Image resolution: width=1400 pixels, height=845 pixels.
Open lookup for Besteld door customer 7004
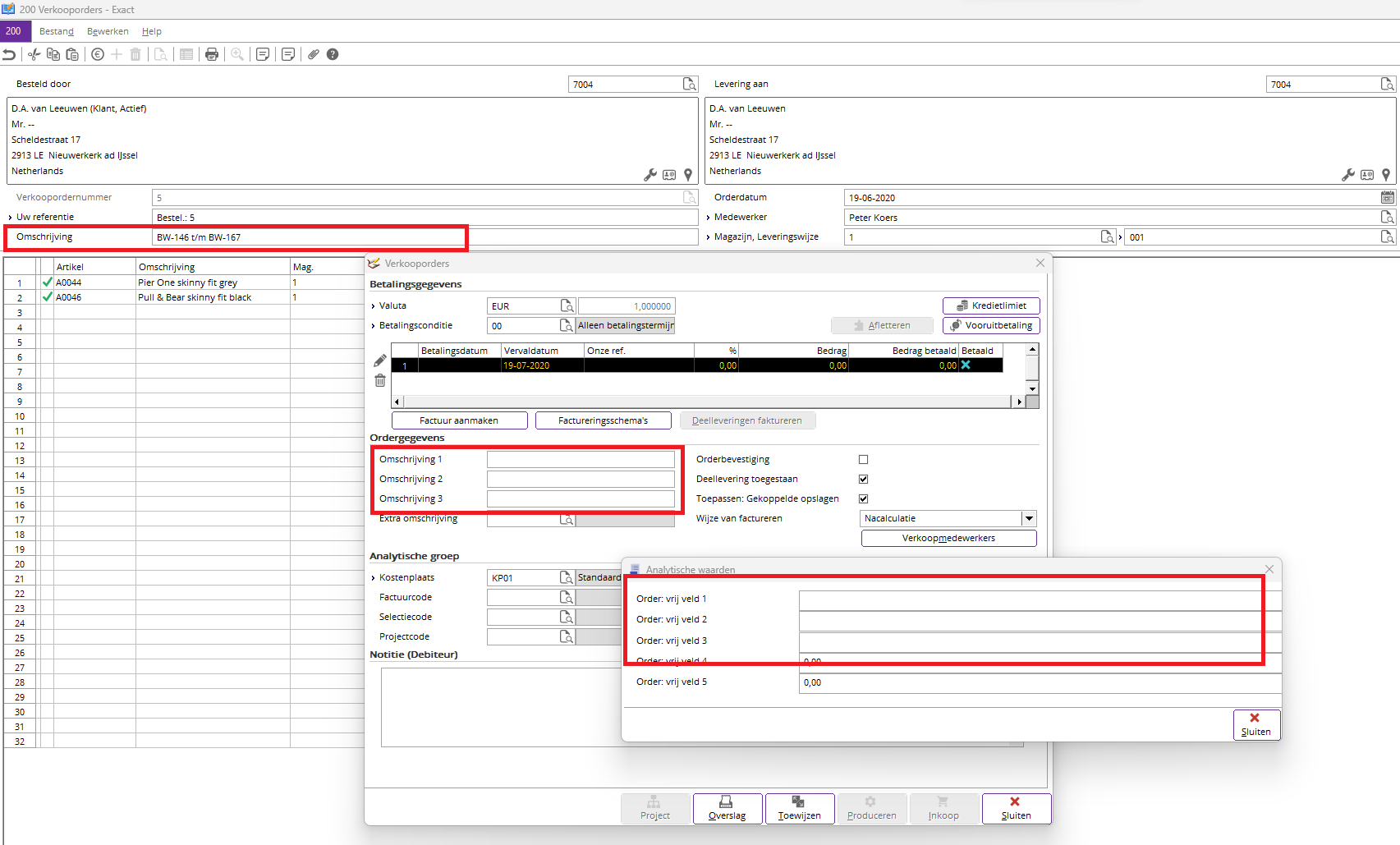[690, 85]
